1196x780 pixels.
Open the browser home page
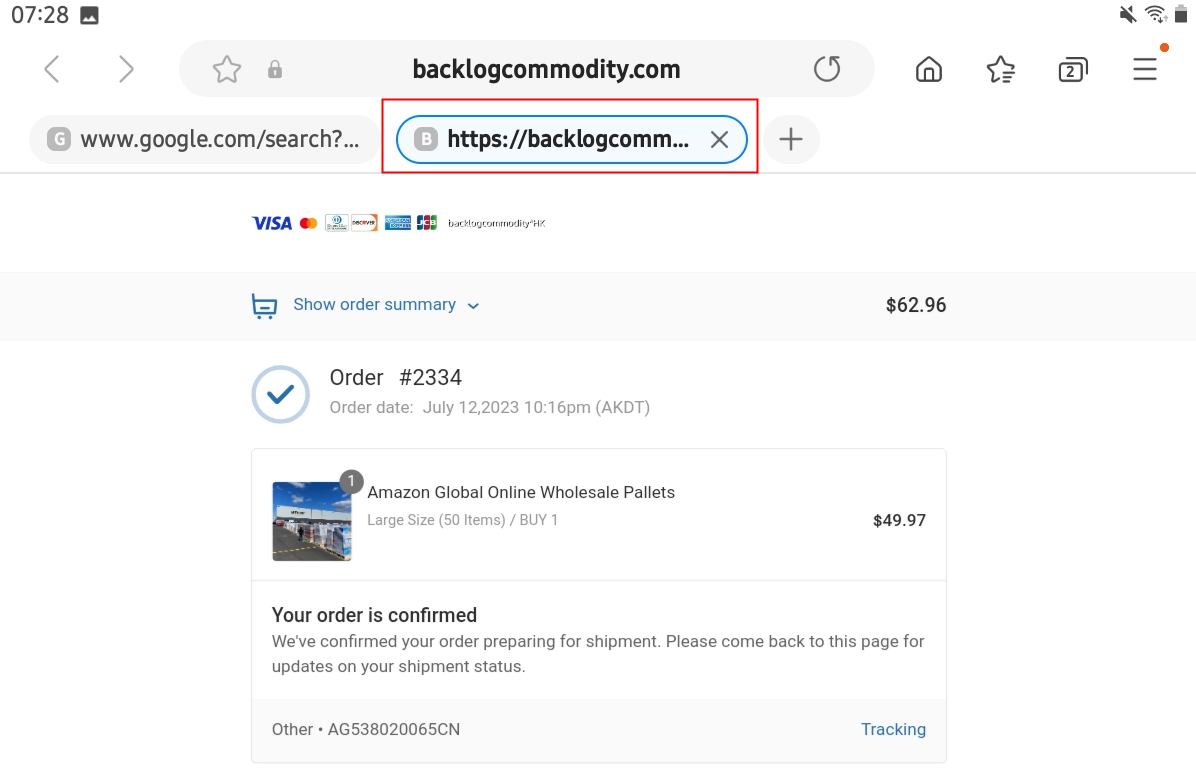pyautogui.click(x=929, y=69)
